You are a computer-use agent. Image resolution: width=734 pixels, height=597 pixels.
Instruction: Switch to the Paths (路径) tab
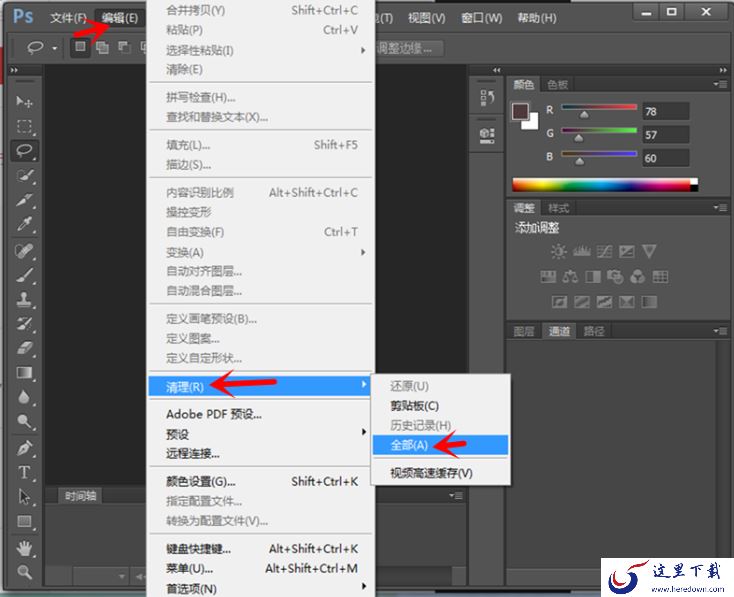click(594, 332)
